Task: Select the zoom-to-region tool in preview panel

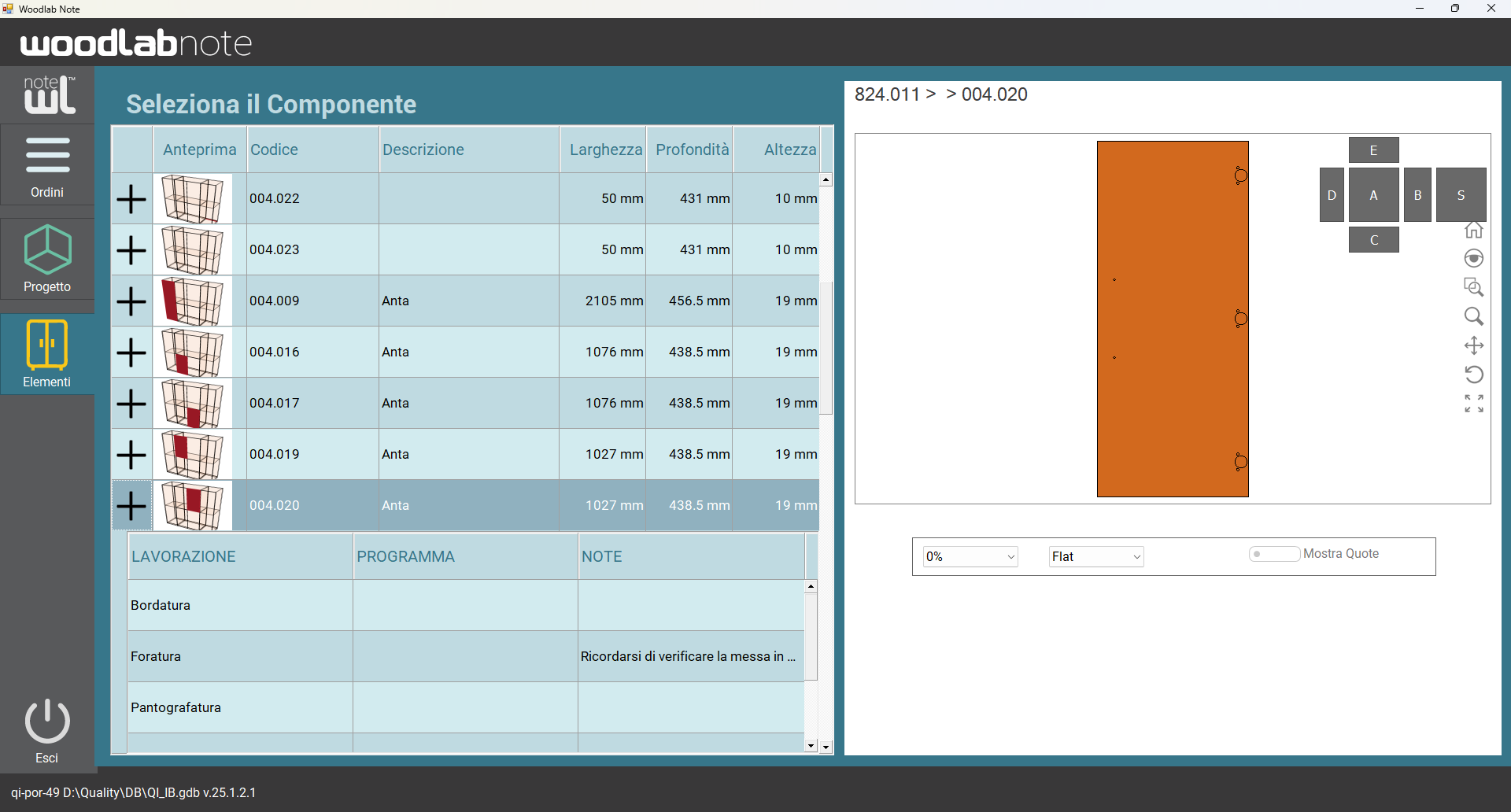Action: pyautogui.click(x=1475, y=287)
